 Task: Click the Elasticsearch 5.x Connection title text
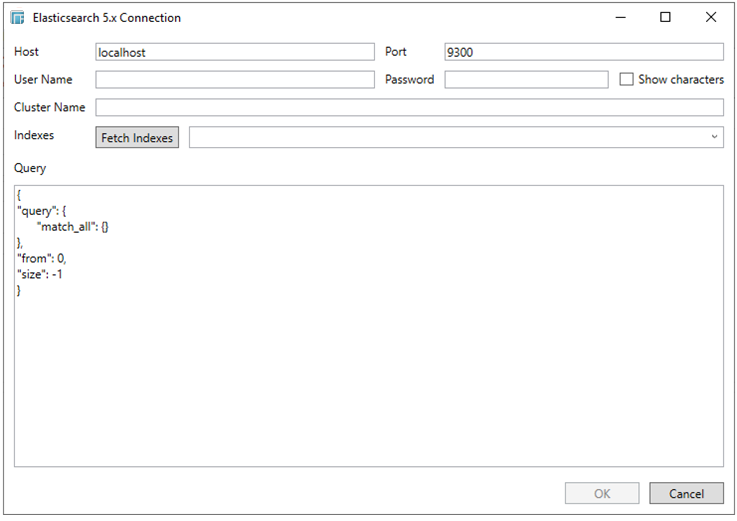(x=109, y=18)
